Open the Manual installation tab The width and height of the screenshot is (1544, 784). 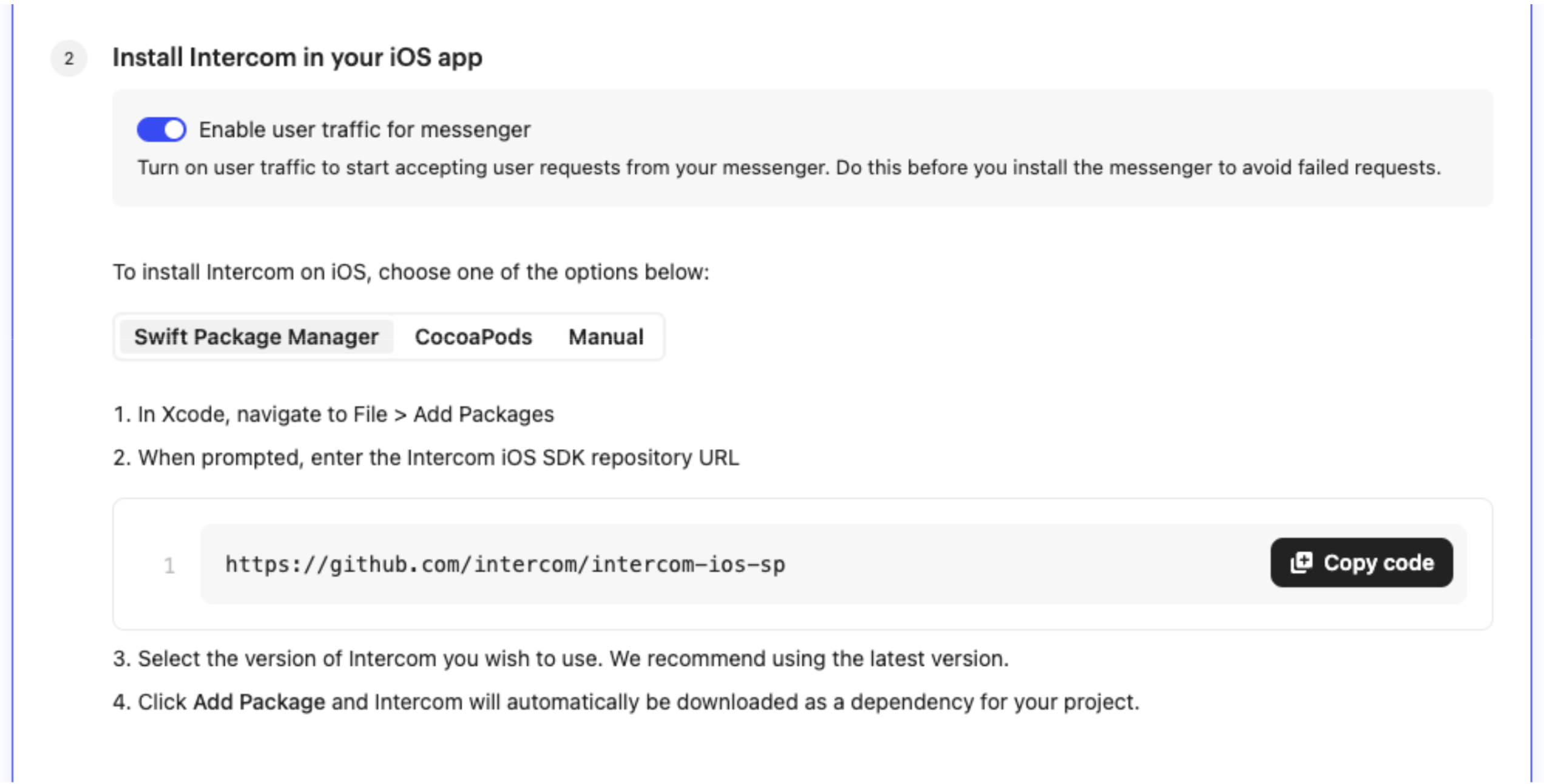pyautogui.click(x=606, y=337)
